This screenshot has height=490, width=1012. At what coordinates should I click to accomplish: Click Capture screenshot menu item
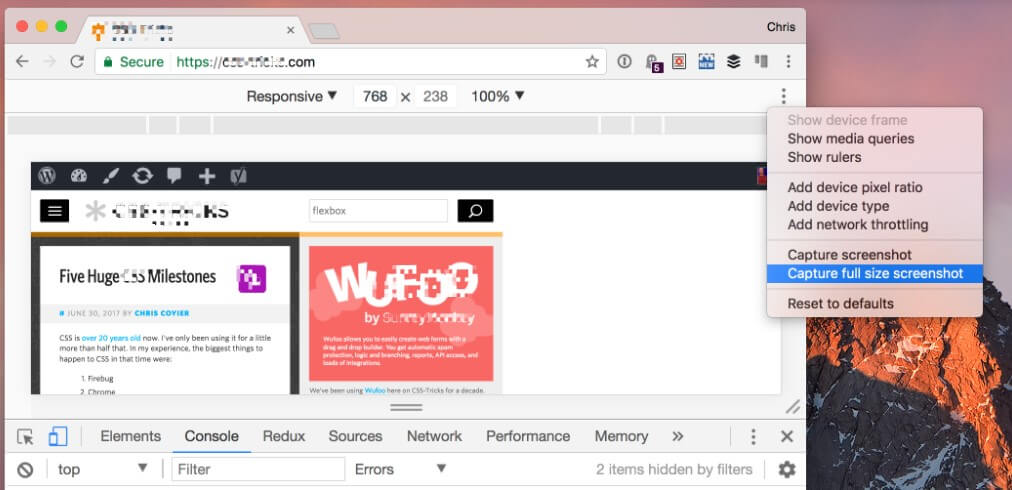tap(849, 255)
